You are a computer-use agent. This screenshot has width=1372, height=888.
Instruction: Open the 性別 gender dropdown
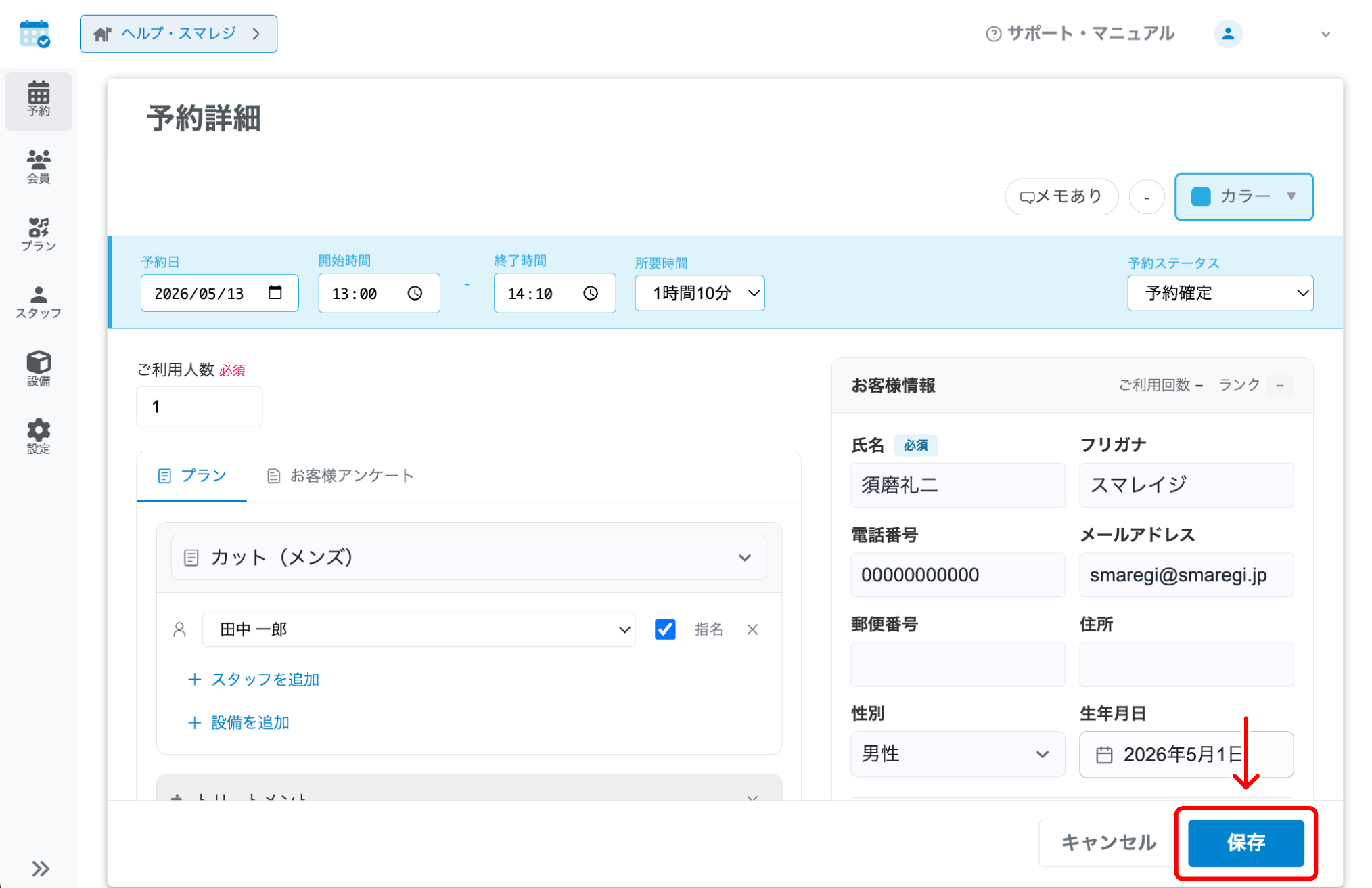957,754
